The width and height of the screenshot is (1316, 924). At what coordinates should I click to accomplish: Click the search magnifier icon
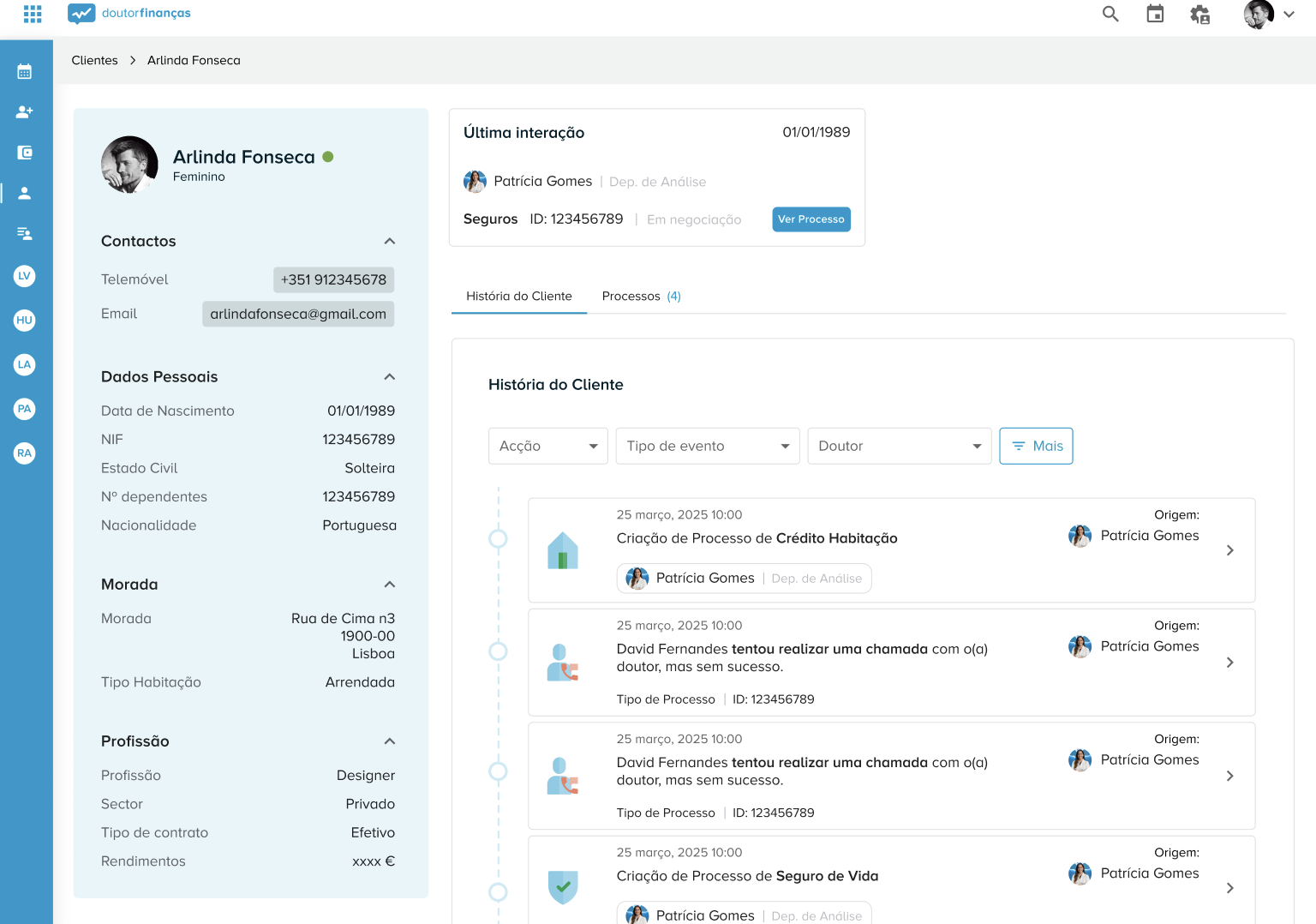coord(1110,14)
